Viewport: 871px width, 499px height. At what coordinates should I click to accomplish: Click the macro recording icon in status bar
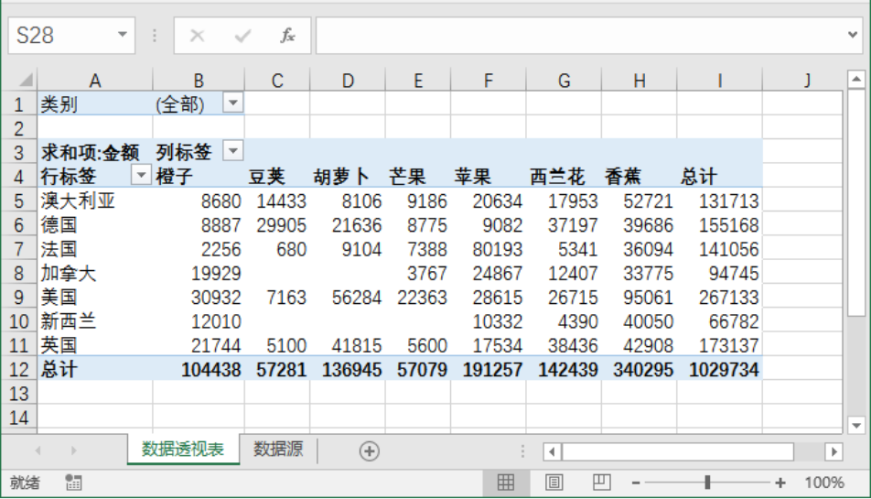pos(73,482)
